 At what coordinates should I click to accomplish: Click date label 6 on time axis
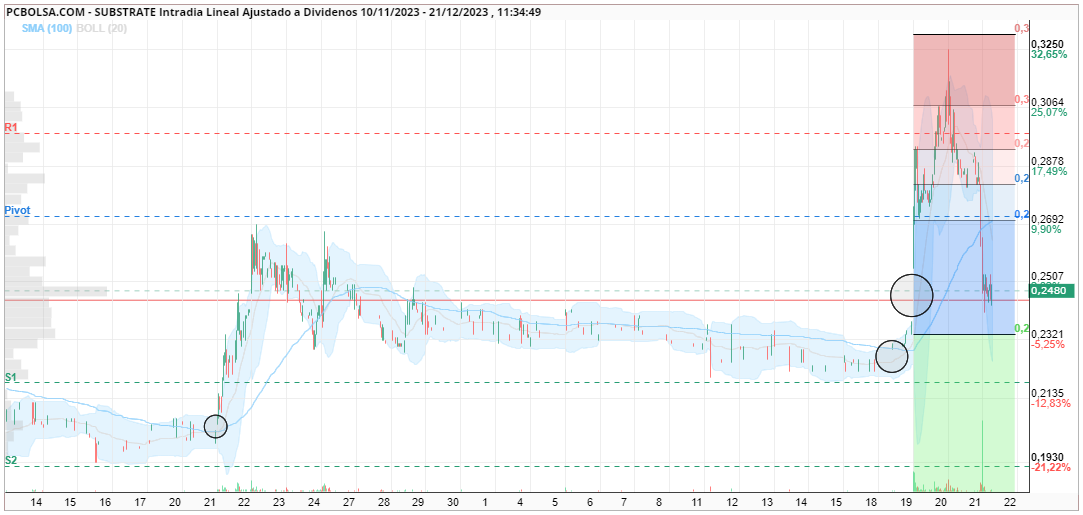pos(589,502)
